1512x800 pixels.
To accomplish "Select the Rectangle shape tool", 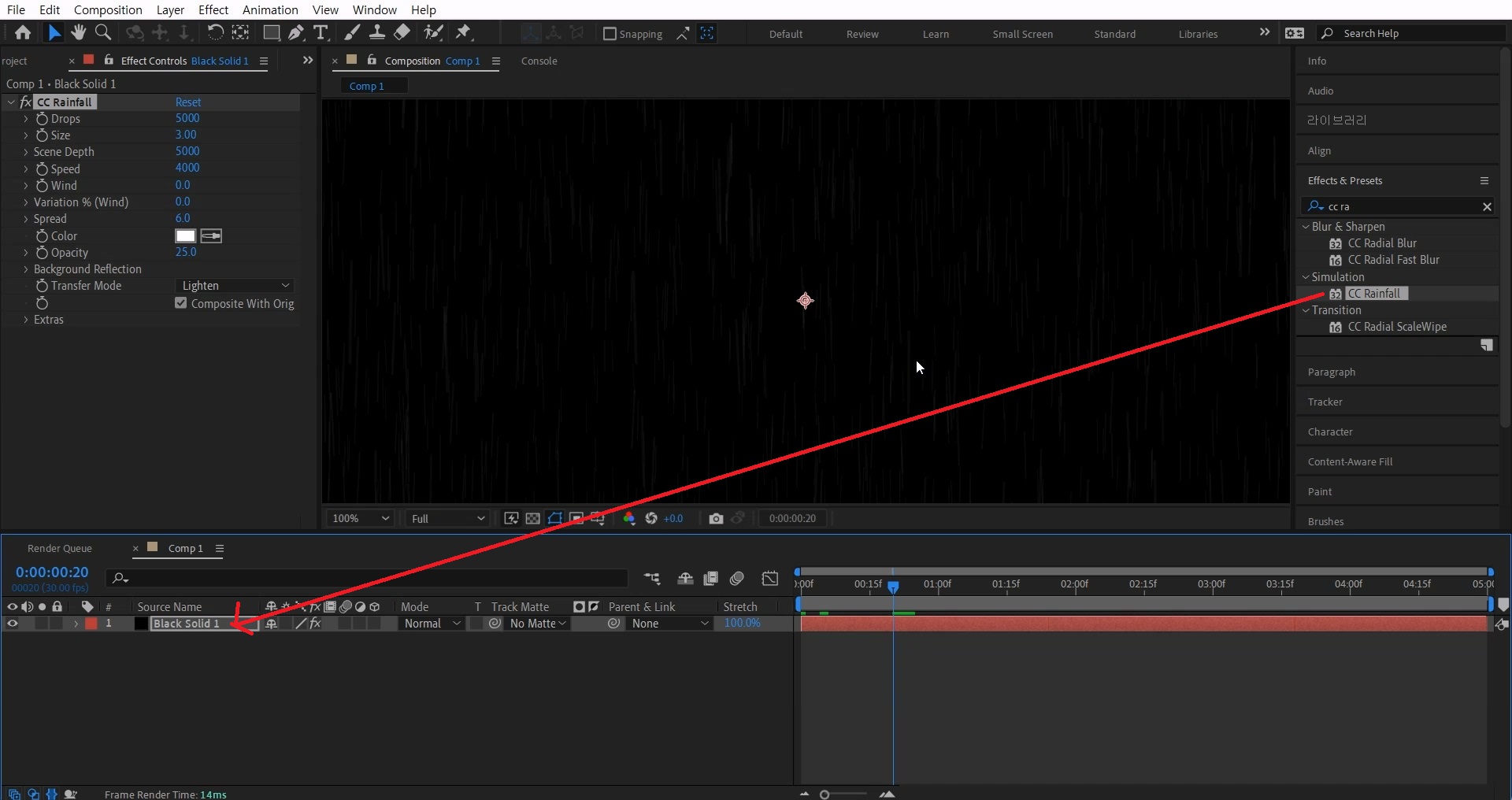I will point(271,33).
